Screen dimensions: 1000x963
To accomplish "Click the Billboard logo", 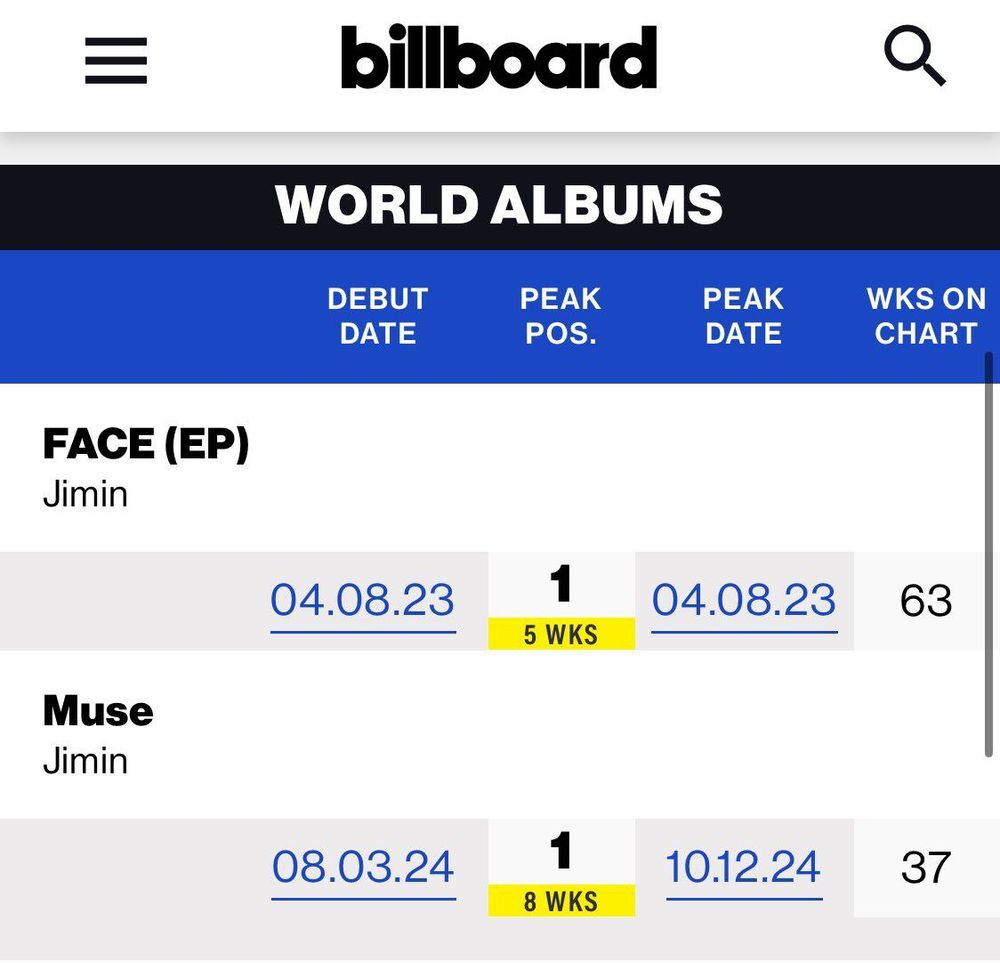I will tap(499, 57).
